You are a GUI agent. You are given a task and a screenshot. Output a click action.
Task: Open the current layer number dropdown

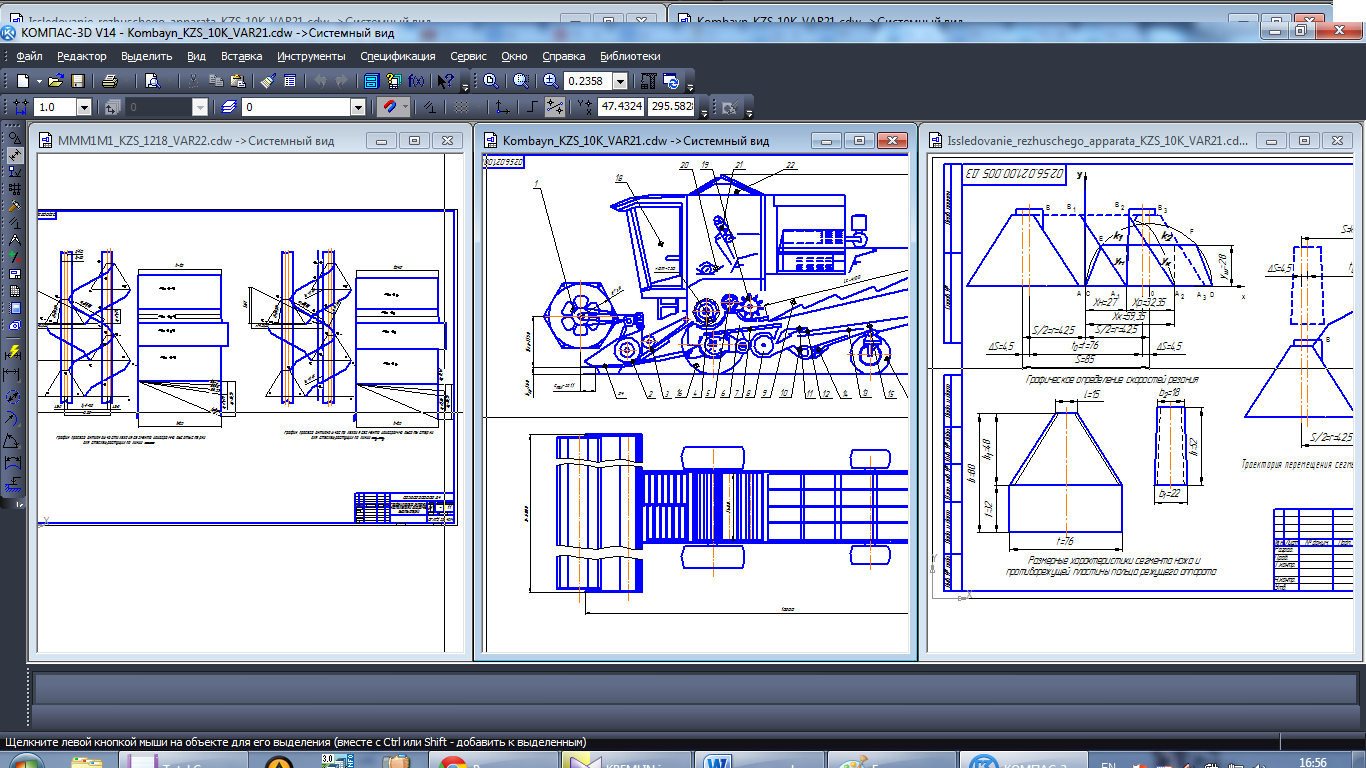357,107
